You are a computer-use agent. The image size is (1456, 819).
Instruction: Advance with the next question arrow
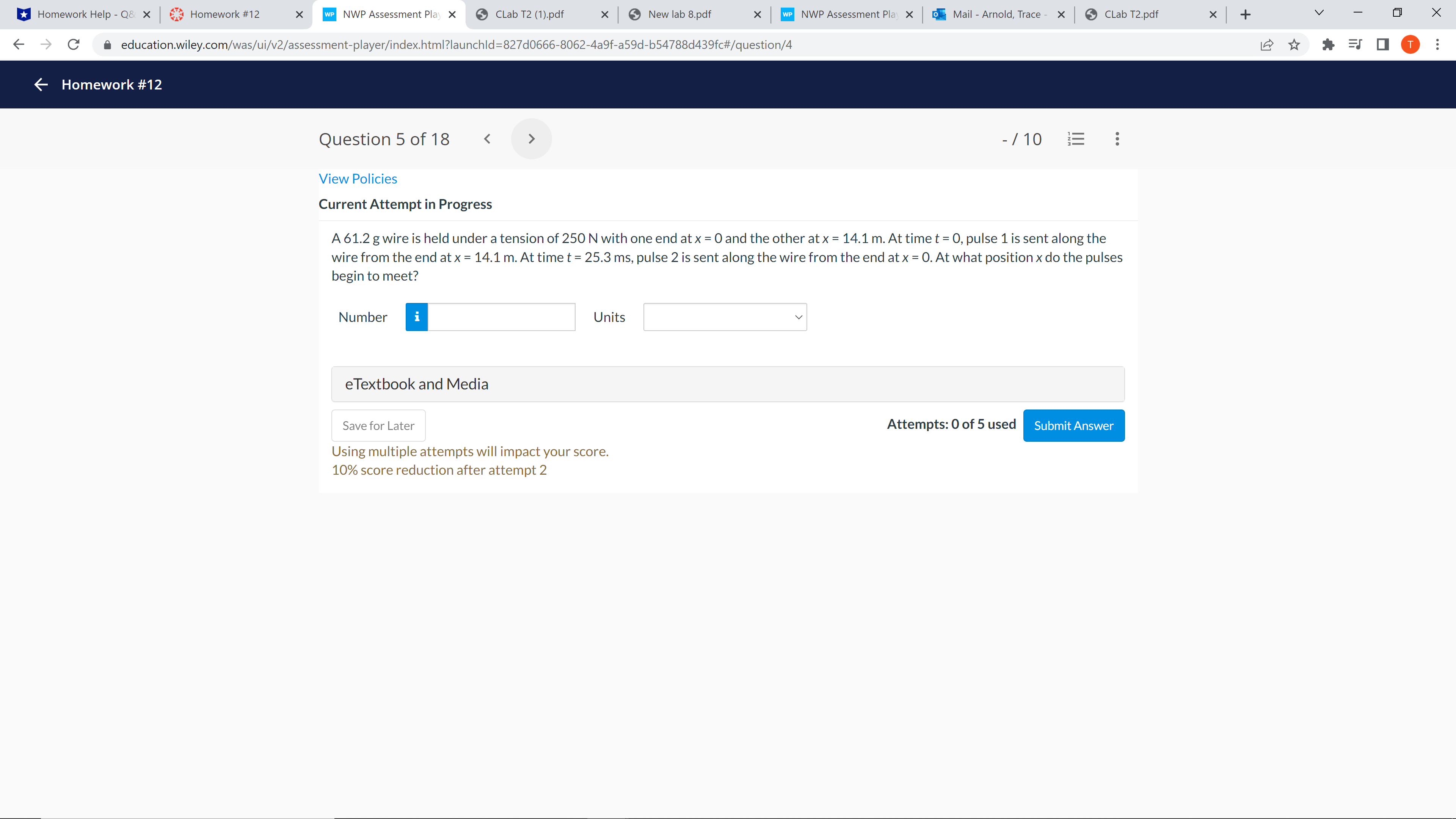[x=531, y=138]
